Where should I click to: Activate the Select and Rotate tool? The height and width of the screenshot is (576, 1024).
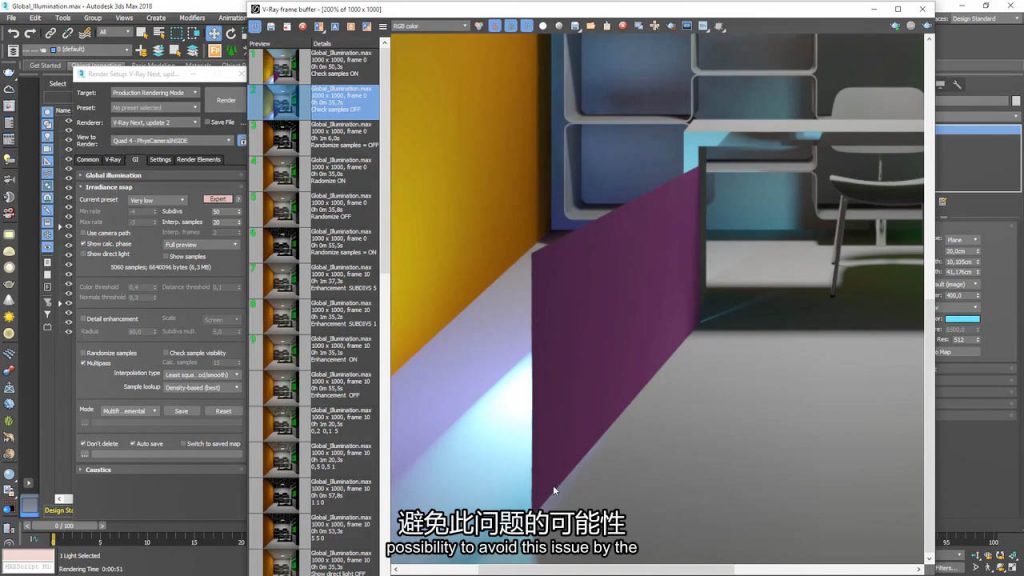point(231,33)
